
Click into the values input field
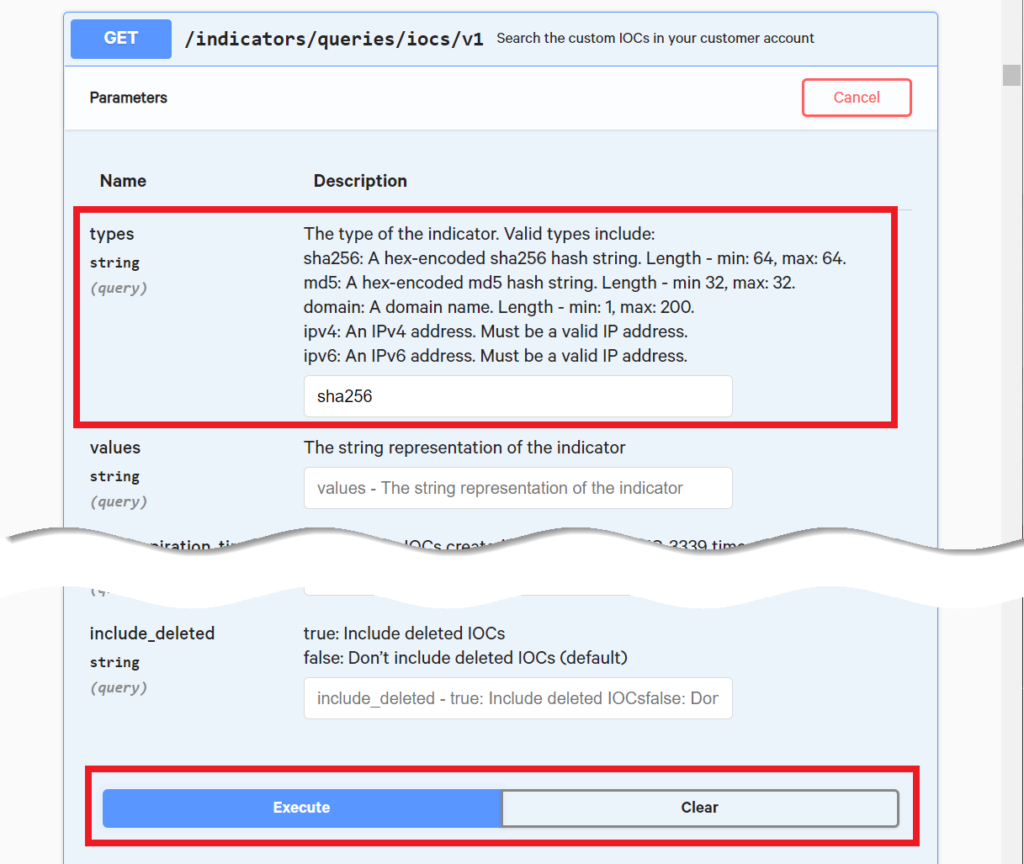tap(518, 488)
